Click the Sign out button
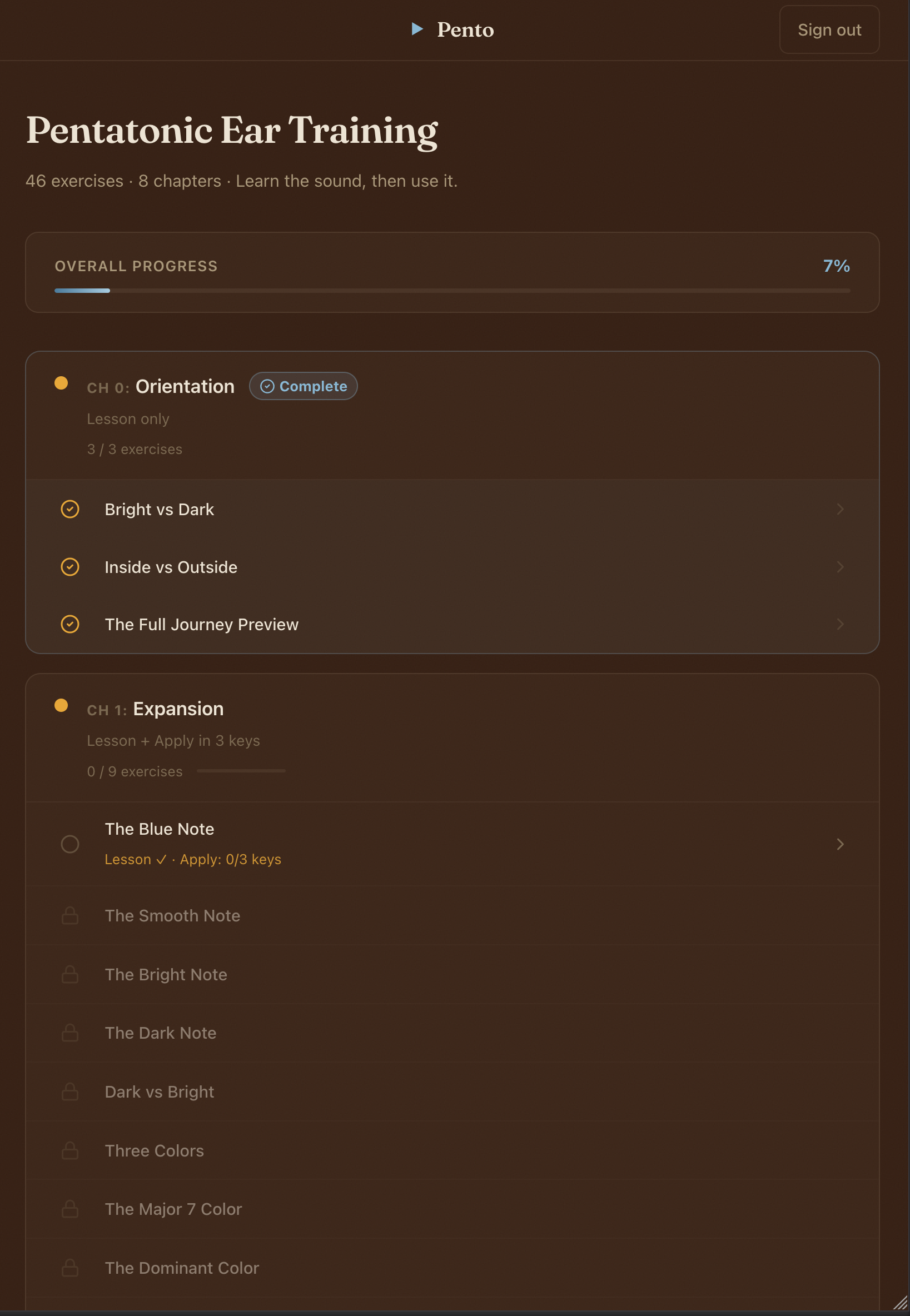 pyautogui.click(x=829, y=29)
